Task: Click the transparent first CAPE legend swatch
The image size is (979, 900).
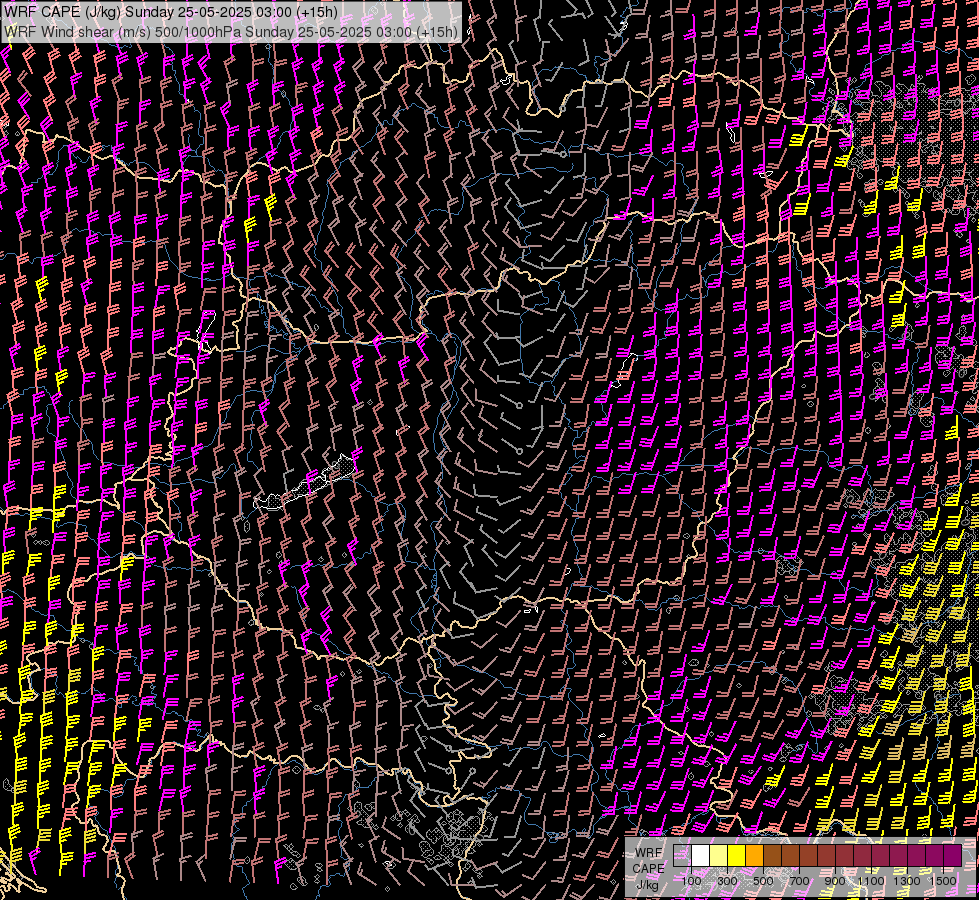Action: [x=682, y=856]
